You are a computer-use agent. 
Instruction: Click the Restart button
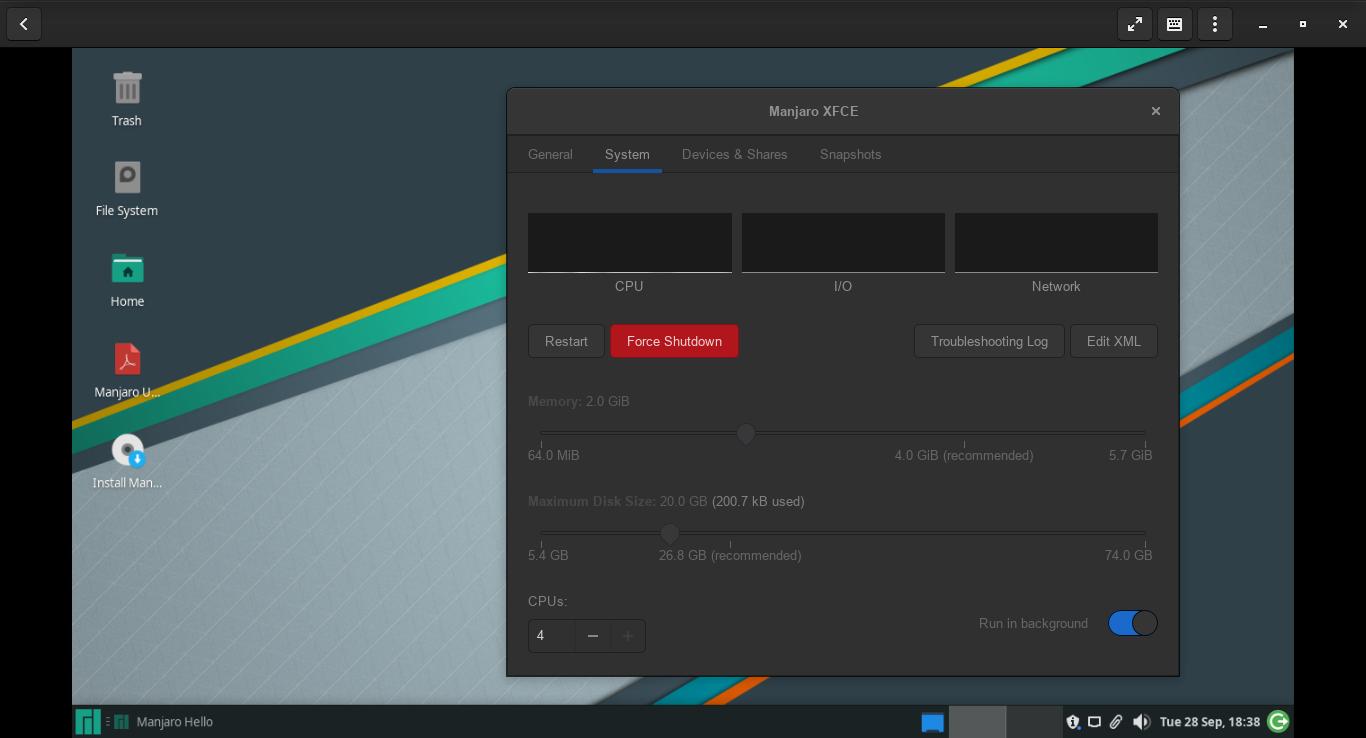(x=566, y=341)
